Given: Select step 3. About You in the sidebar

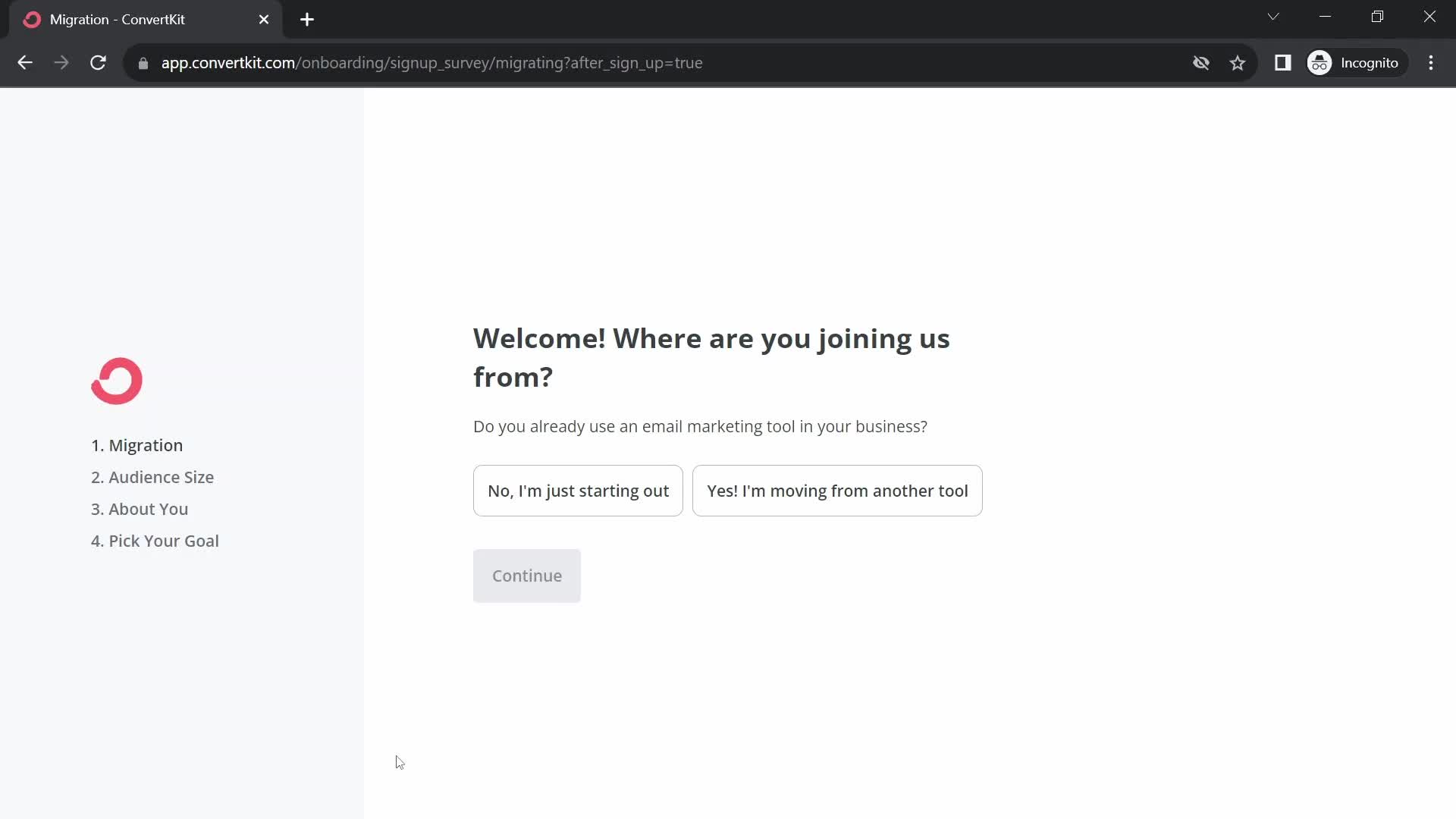Looking at the screenshot, I should click(140, 509).
